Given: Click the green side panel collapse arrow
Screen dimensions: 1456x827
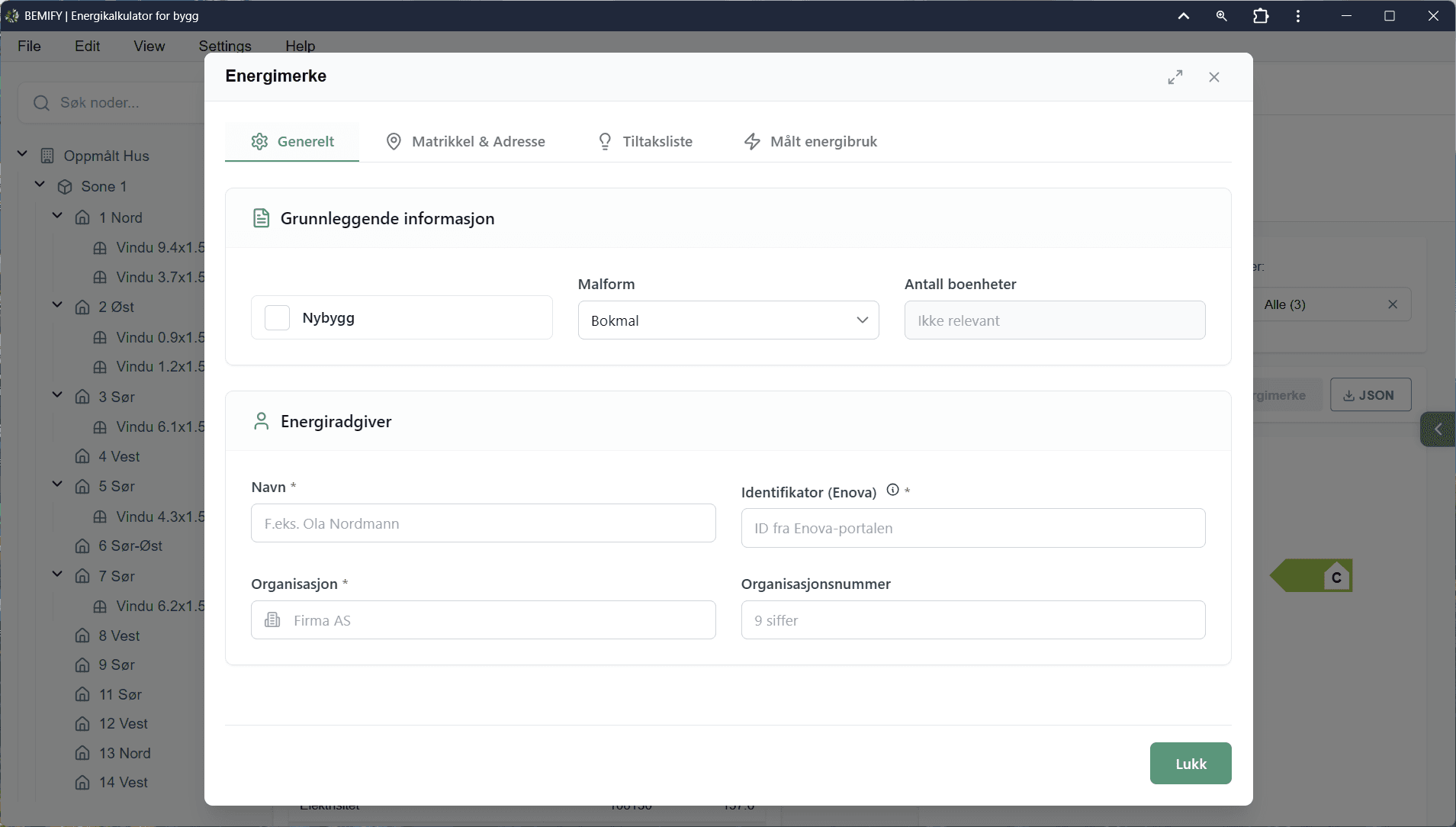Looking at the screenshot, I should coord(1438,429).
